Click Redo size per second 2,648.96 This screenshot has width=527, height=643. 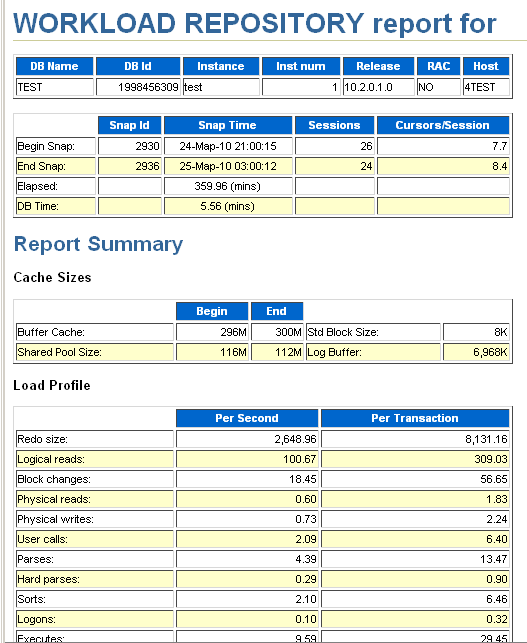point(247,439)
